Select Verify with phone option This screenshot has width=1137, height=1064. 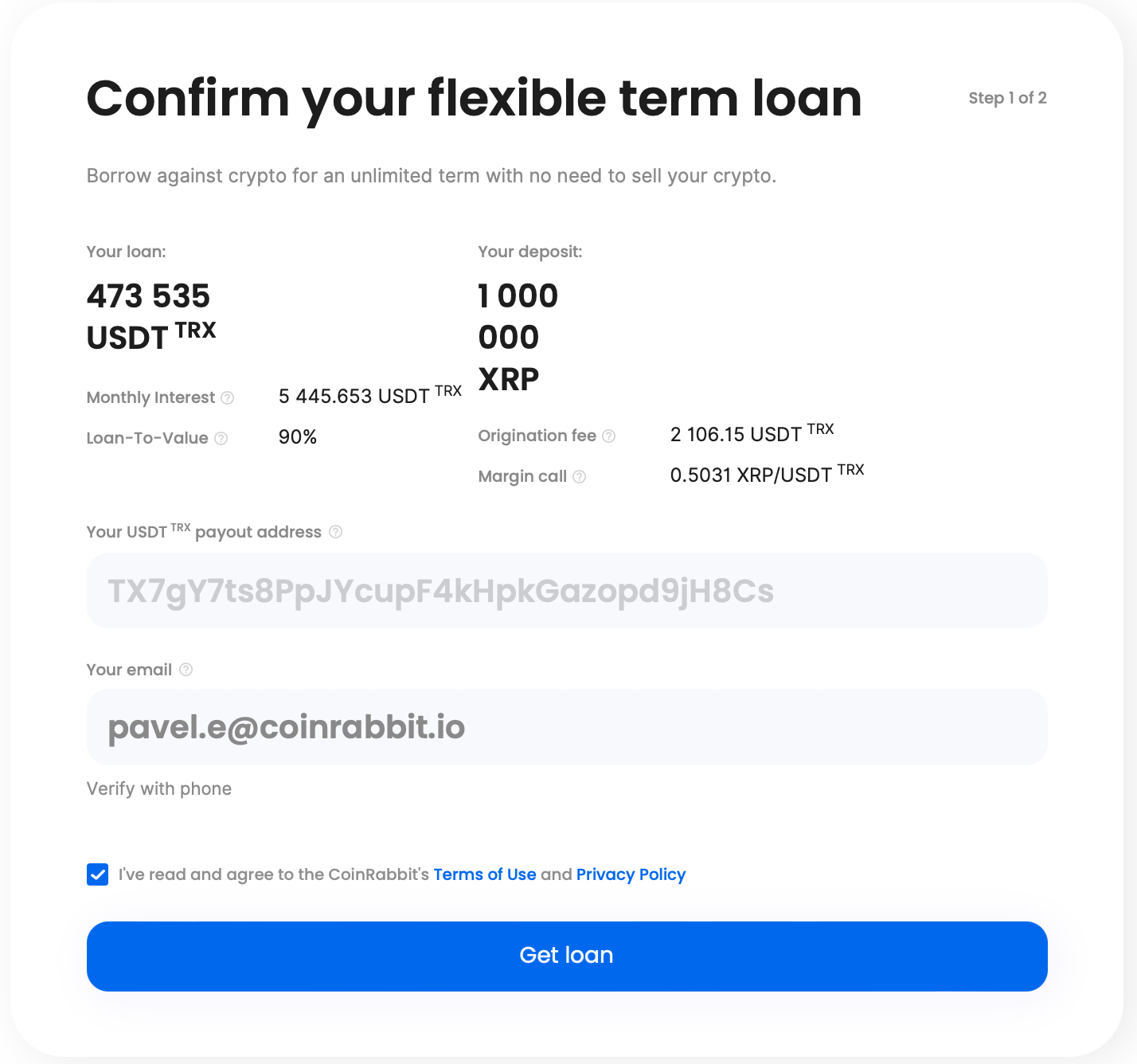point(159,788)
